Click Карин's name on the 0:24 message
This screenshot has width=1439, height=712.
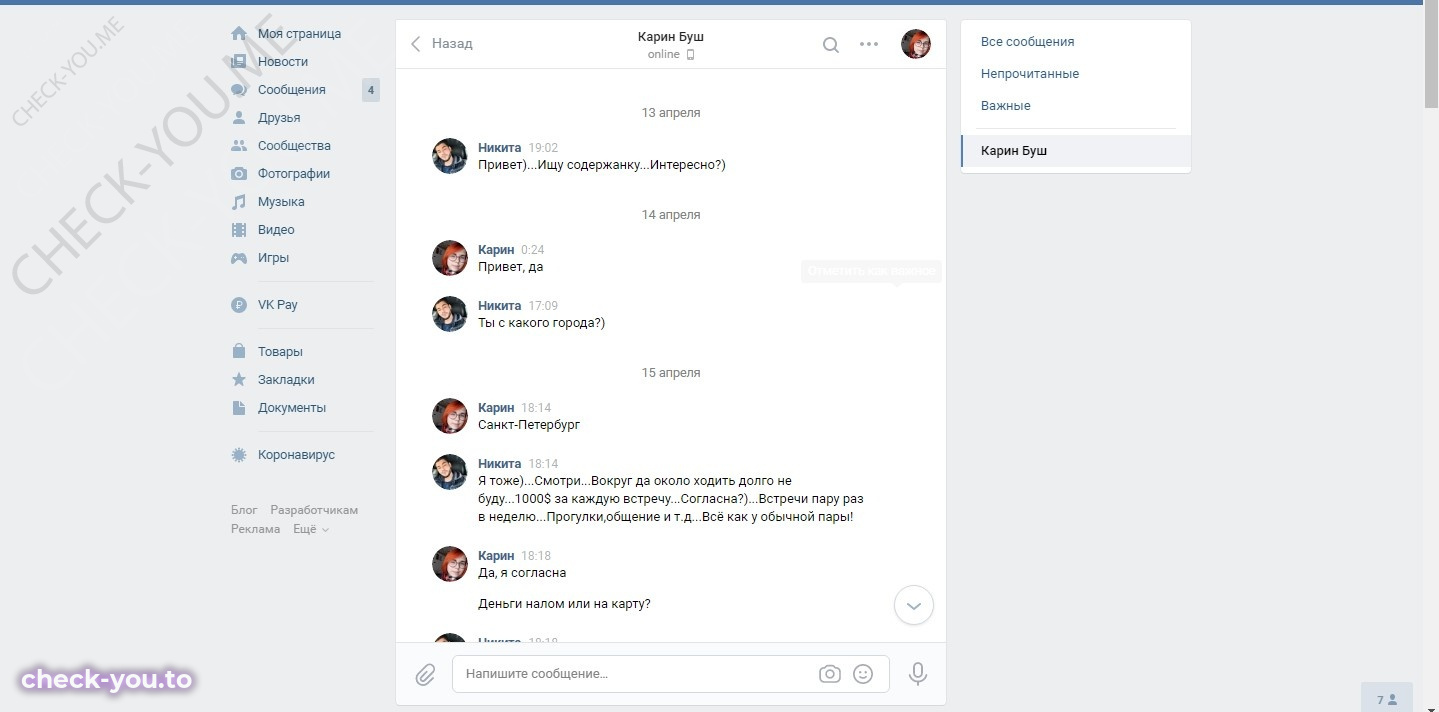click(496, 250)
